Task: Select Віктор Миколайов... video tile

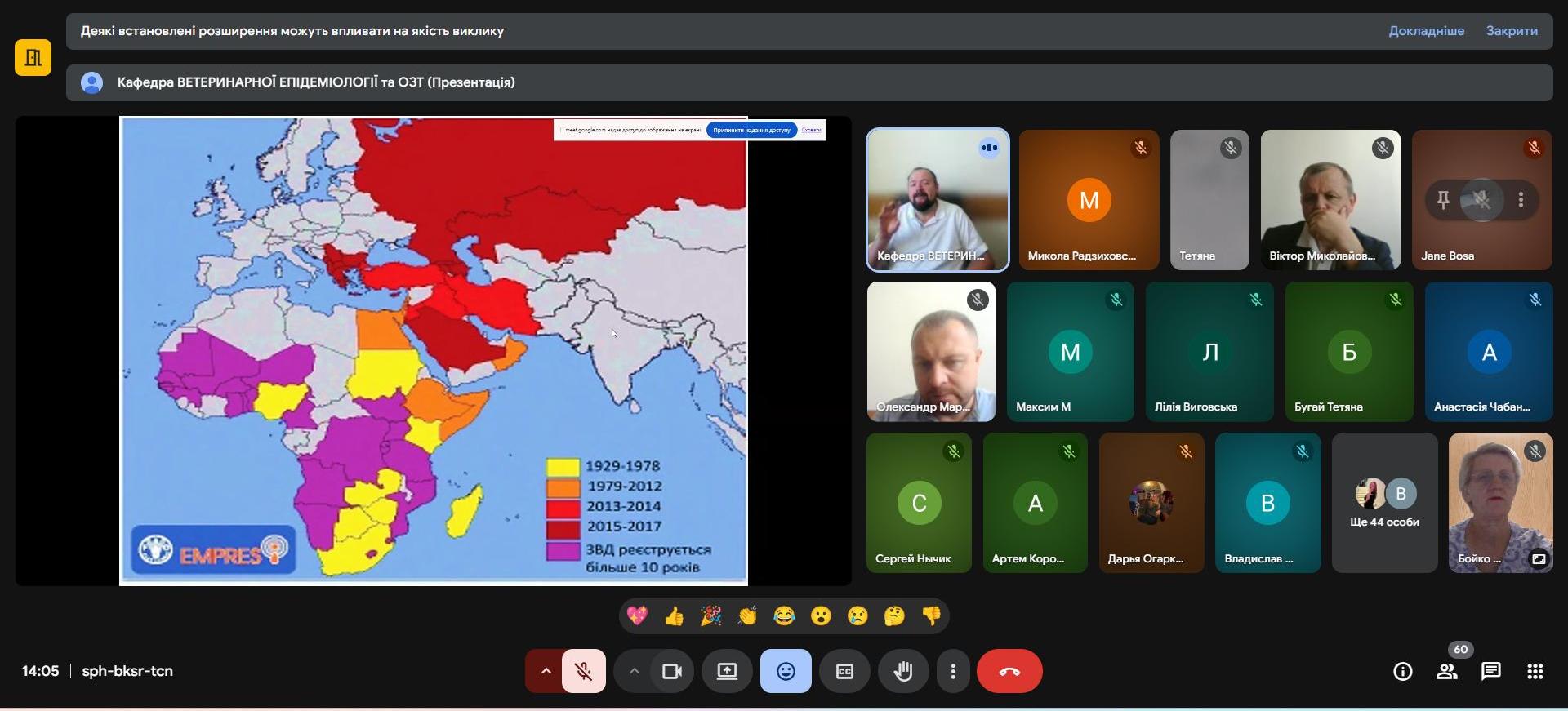Action: tap(1330, 200)
